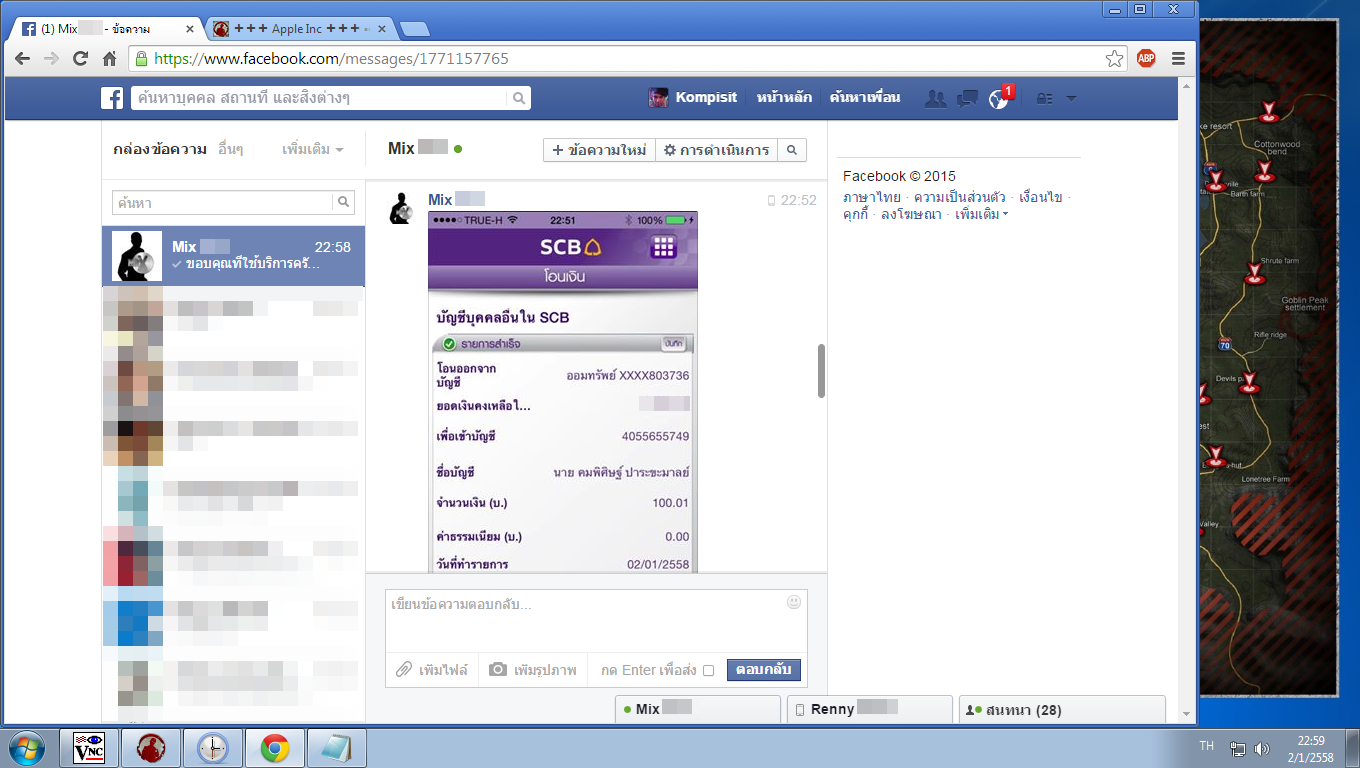The height and width of the screenshot is (768, 1360).
Task: Click the magnifier in the inbox search box
Action: point(344,202)
